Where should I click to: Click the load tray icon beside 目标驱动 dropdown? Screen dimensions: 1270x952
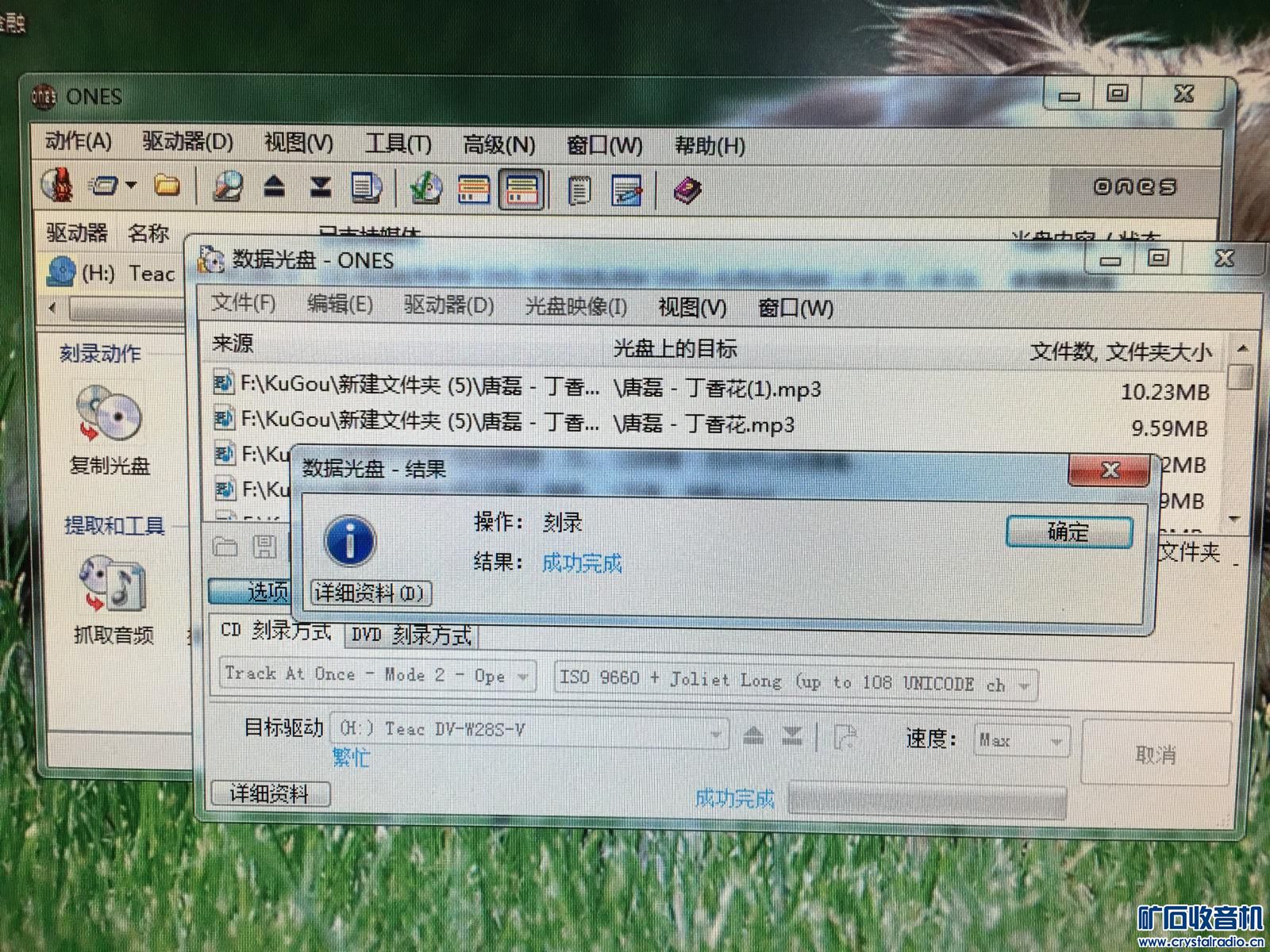tap(792, 736)
